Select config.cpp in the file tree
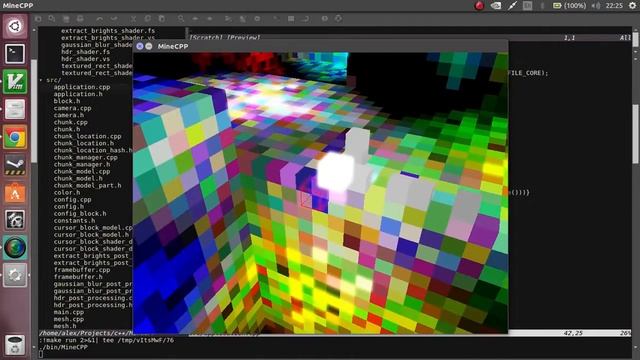This screenshot has height=360, width=640. pyautogui.click(x=72, y=200)
